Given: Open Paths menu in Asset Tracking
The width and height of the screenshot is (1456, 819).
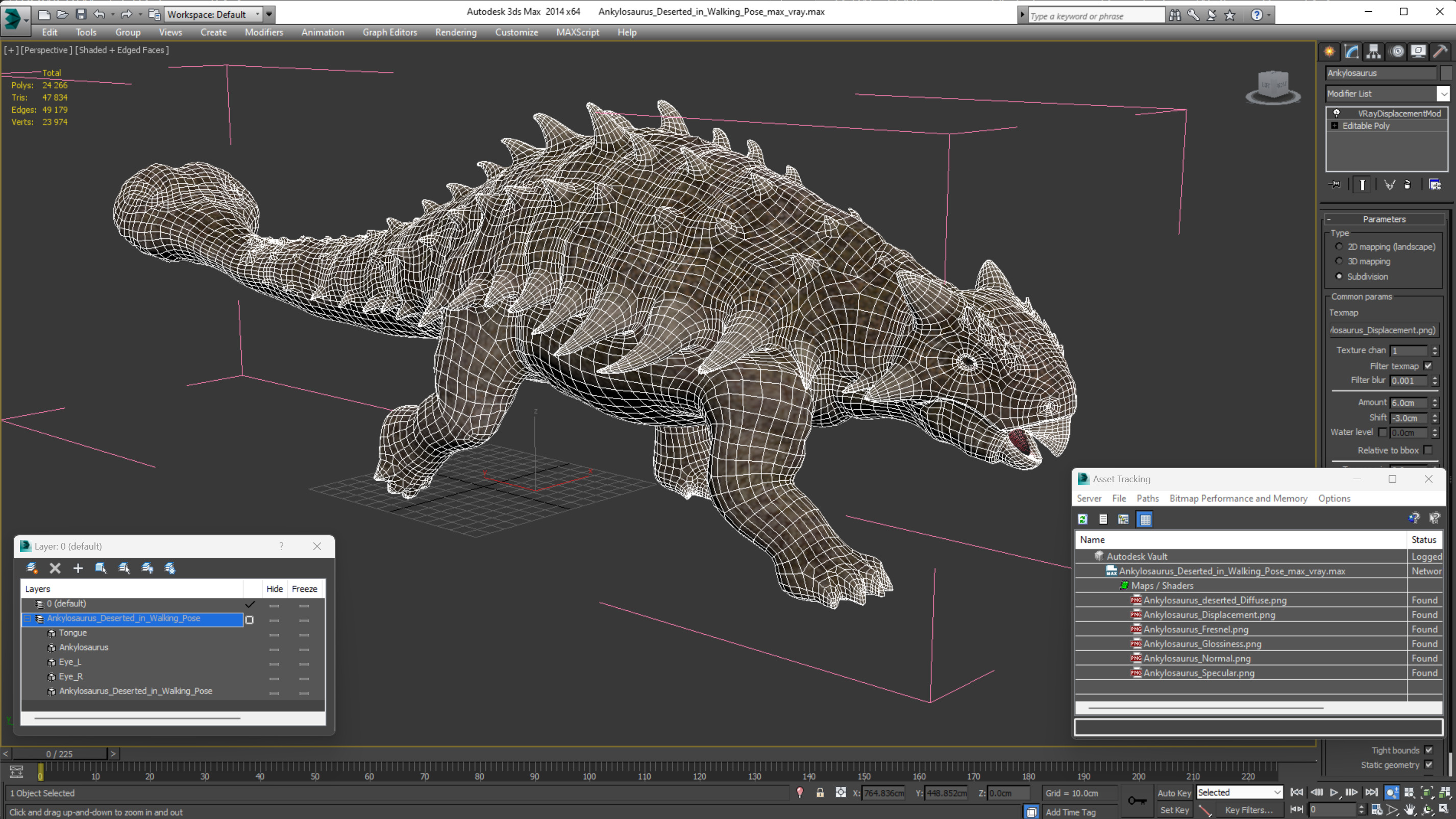Looking at the screenshot, I should (x=1147, y=498).
